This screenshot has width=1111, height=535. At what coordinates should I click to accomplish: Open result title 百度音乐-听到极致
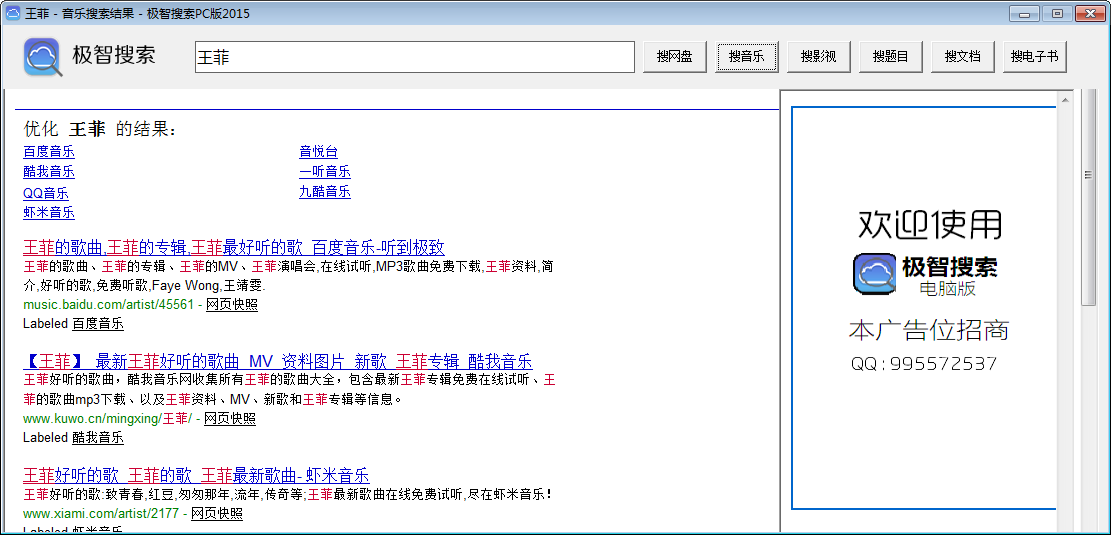234,247
